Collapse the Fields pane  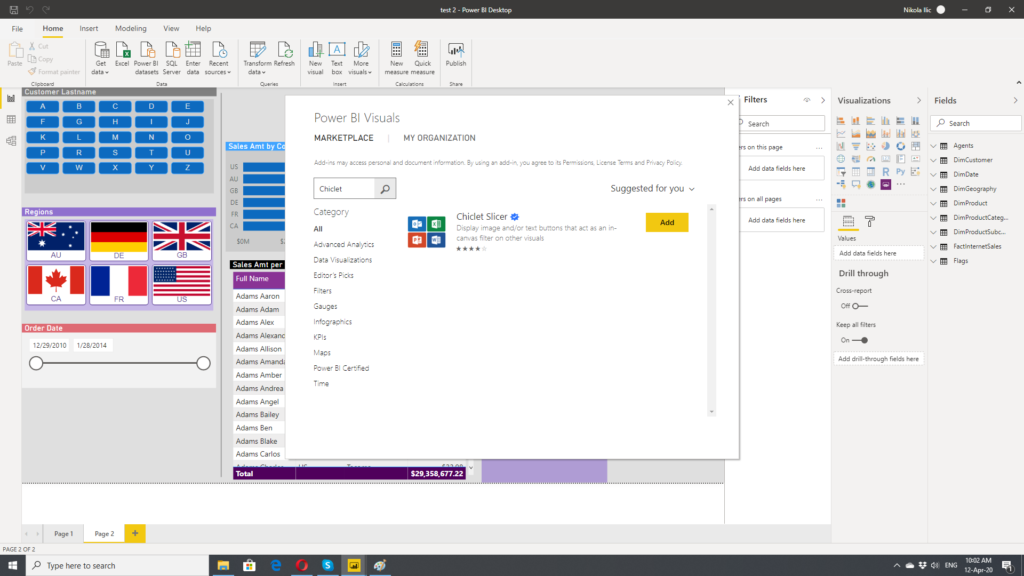tap(1016, 101)
